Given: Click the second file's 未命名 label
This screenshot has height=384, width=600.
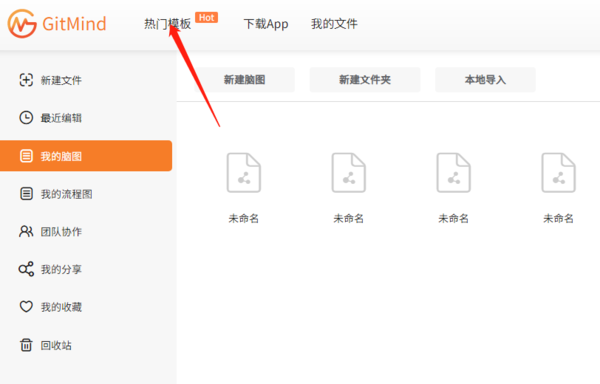Looking at the screenshot, I should (x=349, y=218).
